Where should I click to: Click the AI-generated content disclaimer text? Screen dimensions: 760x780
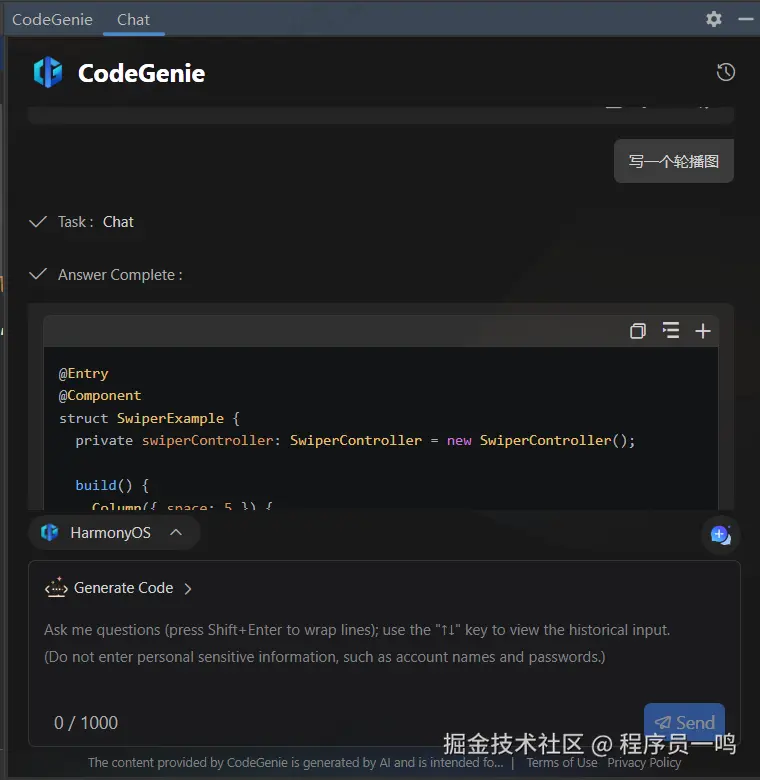click(x=295, y=763)
